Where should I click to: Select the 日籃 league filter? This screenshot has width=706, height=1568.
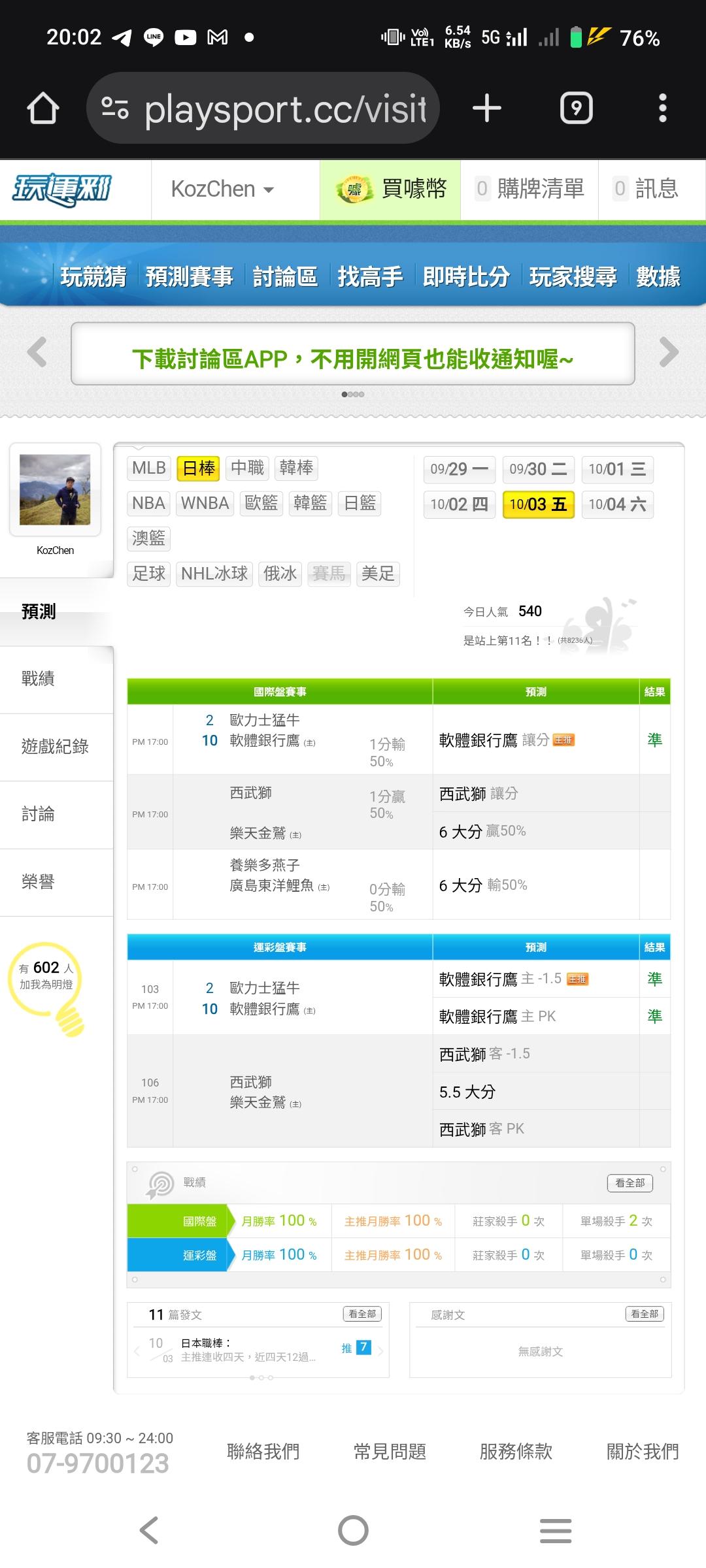pyautogui.click(x=360, y=503)
